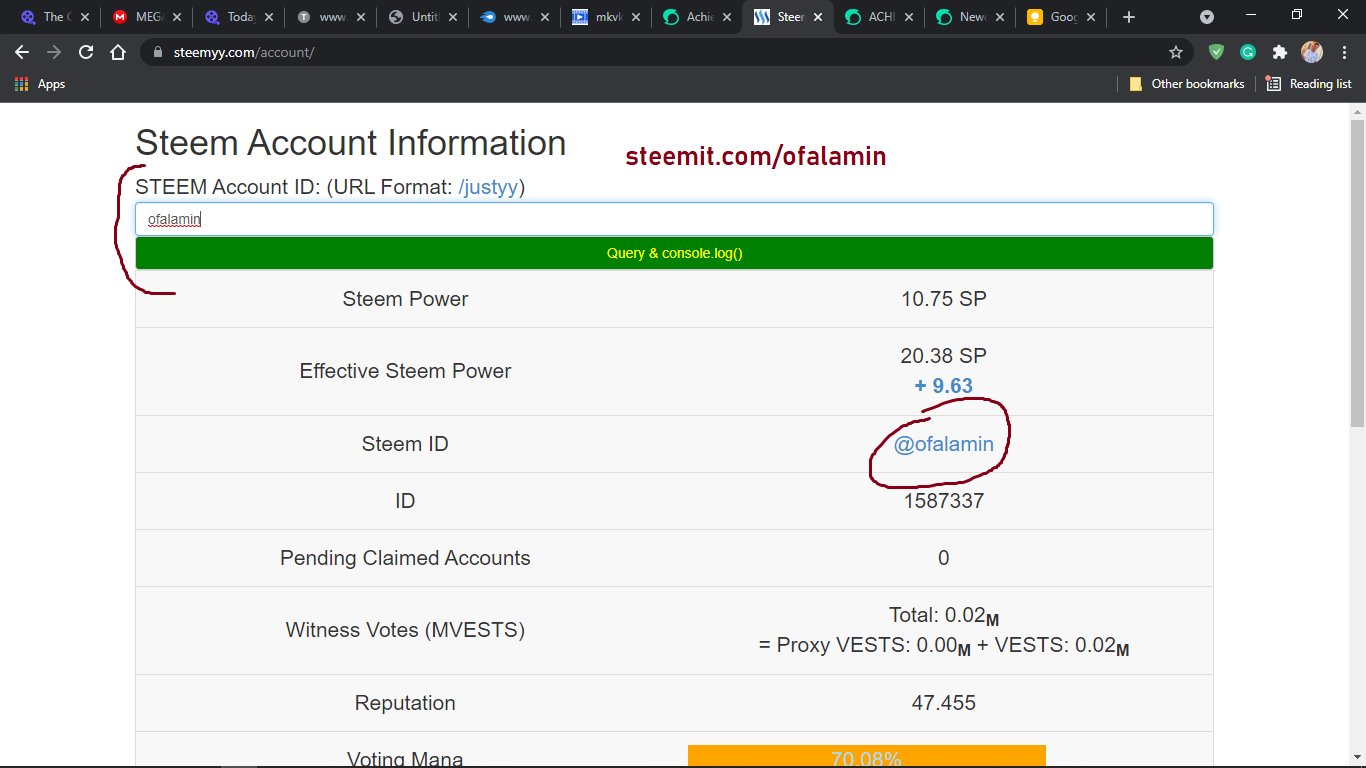Select the ID value 1587337
1366x768 pixels.
[944, 501]
